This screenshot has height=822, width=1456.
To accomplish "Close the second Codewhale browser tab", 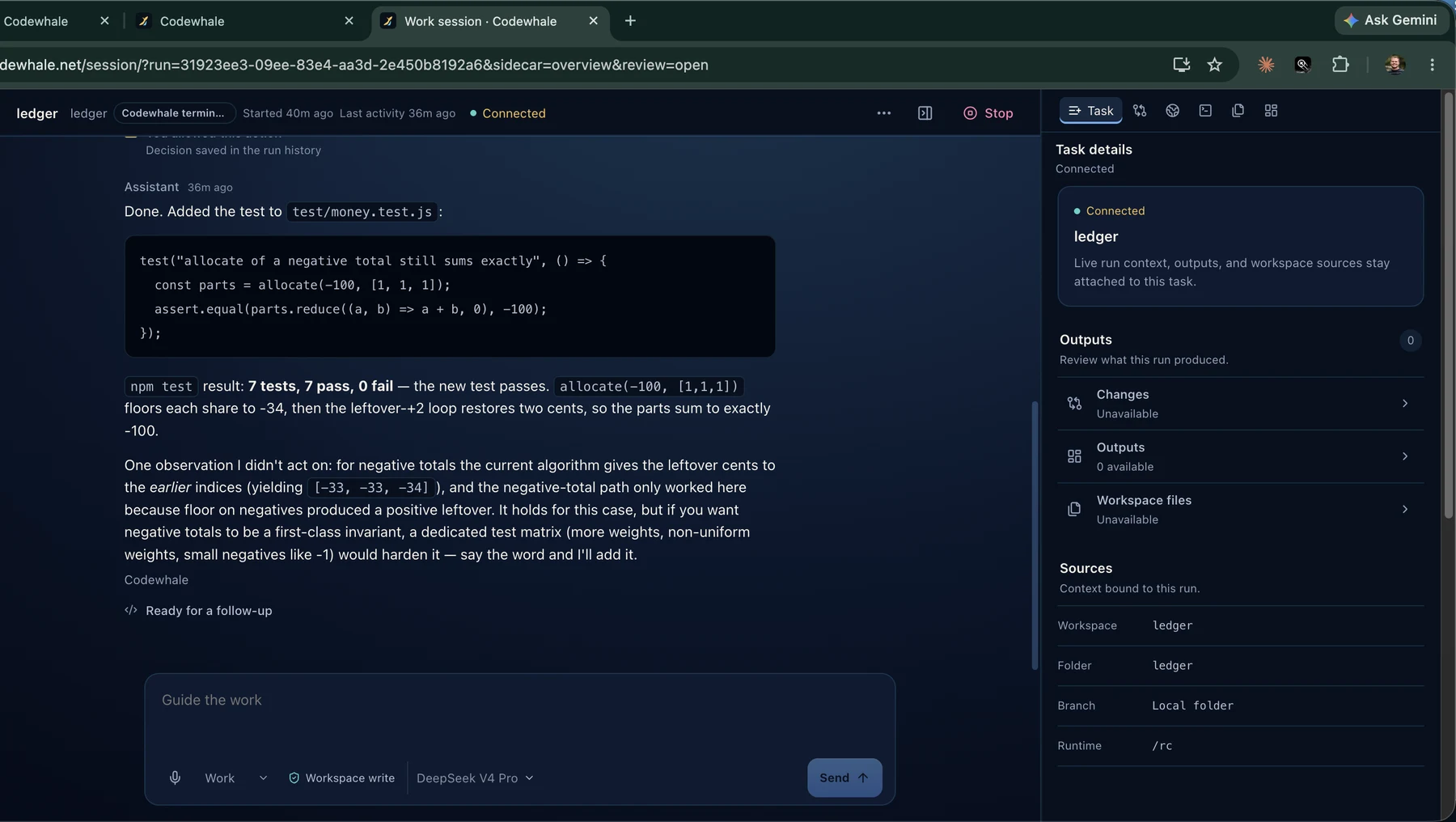I will click(x=349, y=21).
